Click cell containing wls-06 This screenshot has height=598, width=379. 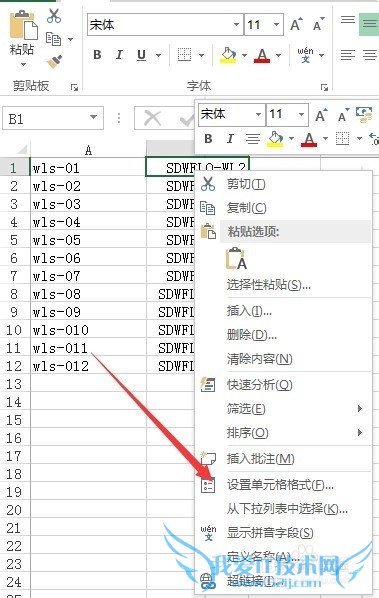(x=88, y=258)
